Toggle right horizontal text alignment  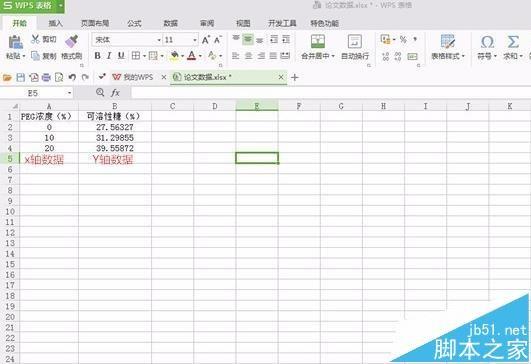[261, 56]
